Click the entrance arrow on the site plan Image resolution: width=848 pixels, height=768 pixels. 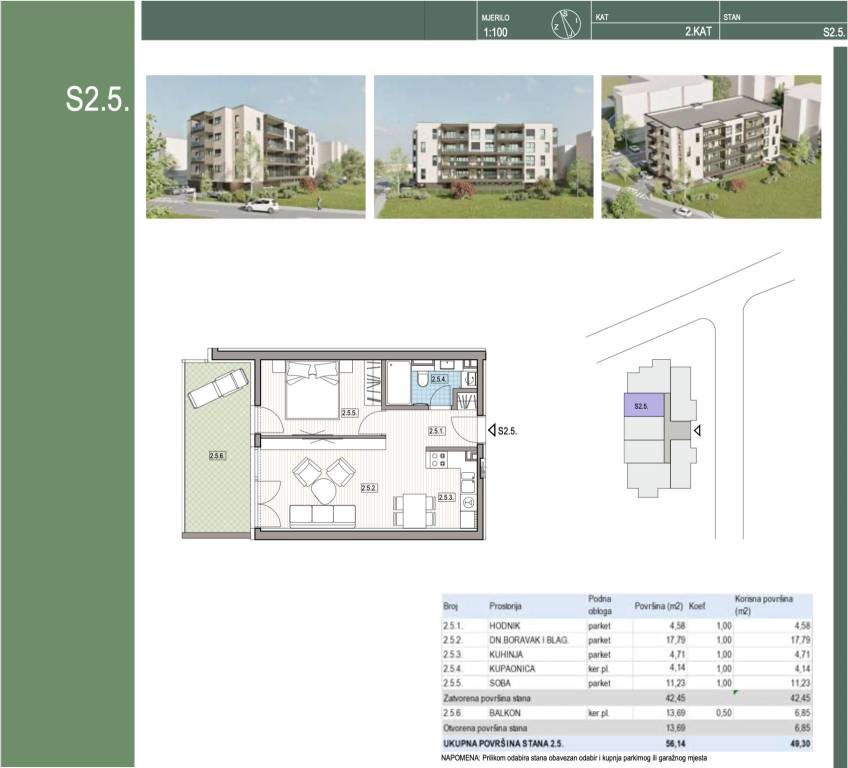(x=698, y=431)
